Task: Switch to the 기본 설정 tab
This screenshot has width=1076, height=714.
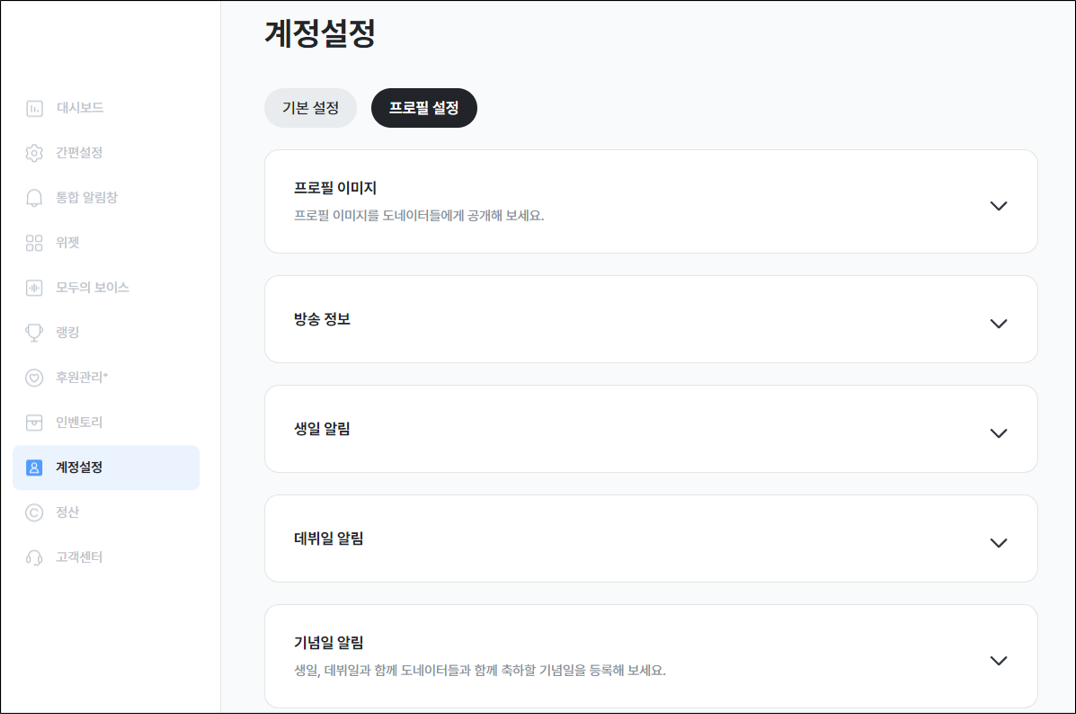Action: pyautogui.click(x=310, y=108)
